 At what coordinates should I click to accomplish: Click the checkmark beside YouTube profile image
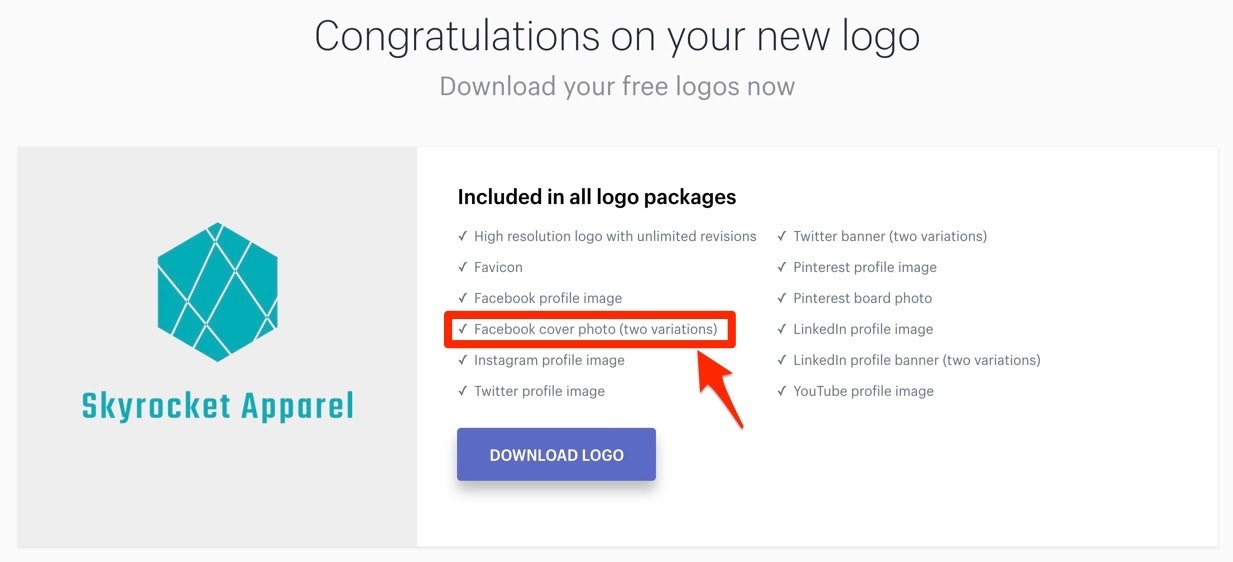(782, 391)
